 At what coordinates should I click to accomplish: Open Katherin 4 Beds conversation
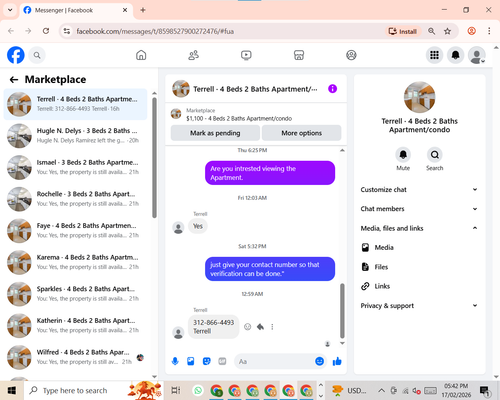(x=75, y=326)
